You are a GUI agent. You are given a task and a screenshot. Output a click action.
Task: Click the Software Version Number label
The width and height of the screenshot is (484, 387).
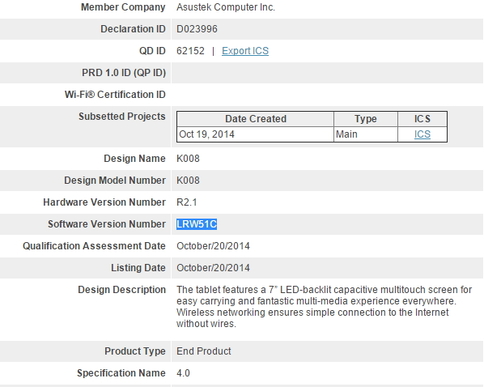point(107,224)
